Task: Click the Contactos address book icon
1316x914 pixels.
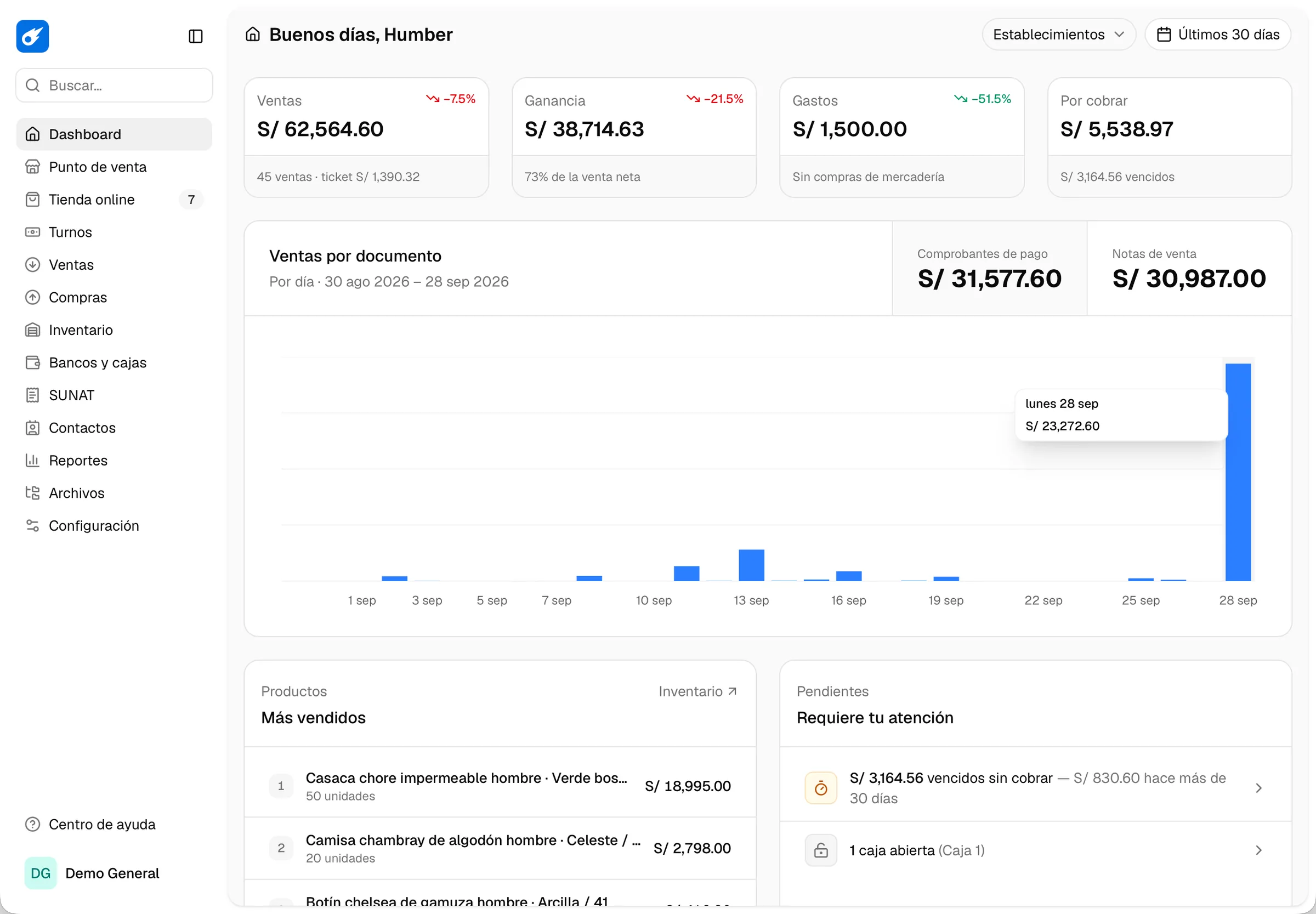Action: (x=33, y=428)
